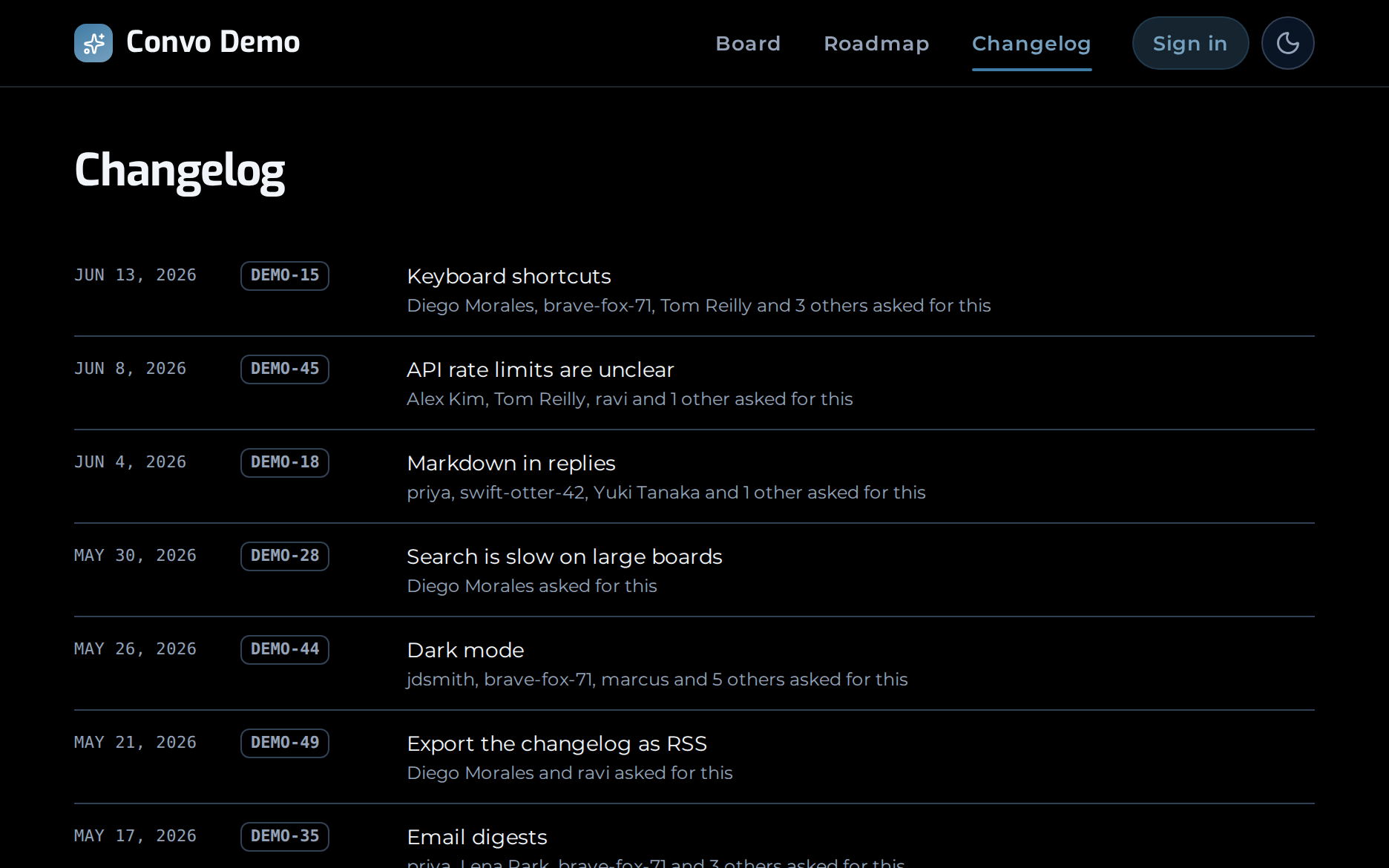The image size is (1389, 868).
Task: Select the DEMO-28 badge
Action: point(285,556)
